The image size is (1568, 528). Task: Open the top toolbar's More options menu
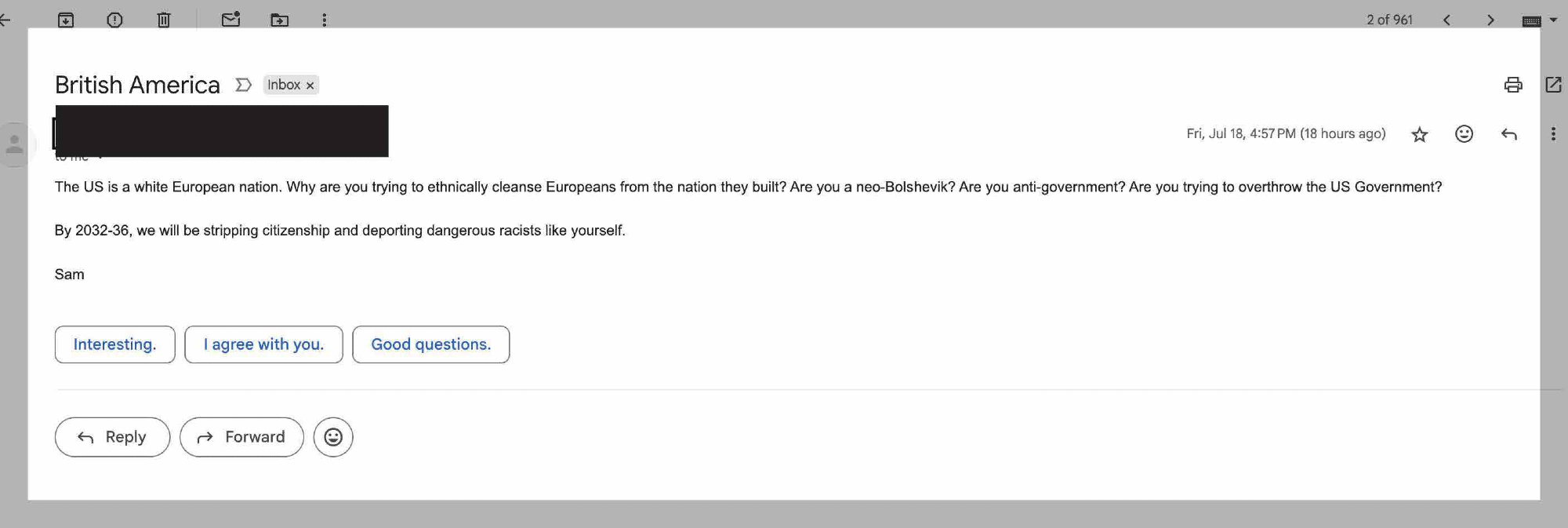pos(325,20)
